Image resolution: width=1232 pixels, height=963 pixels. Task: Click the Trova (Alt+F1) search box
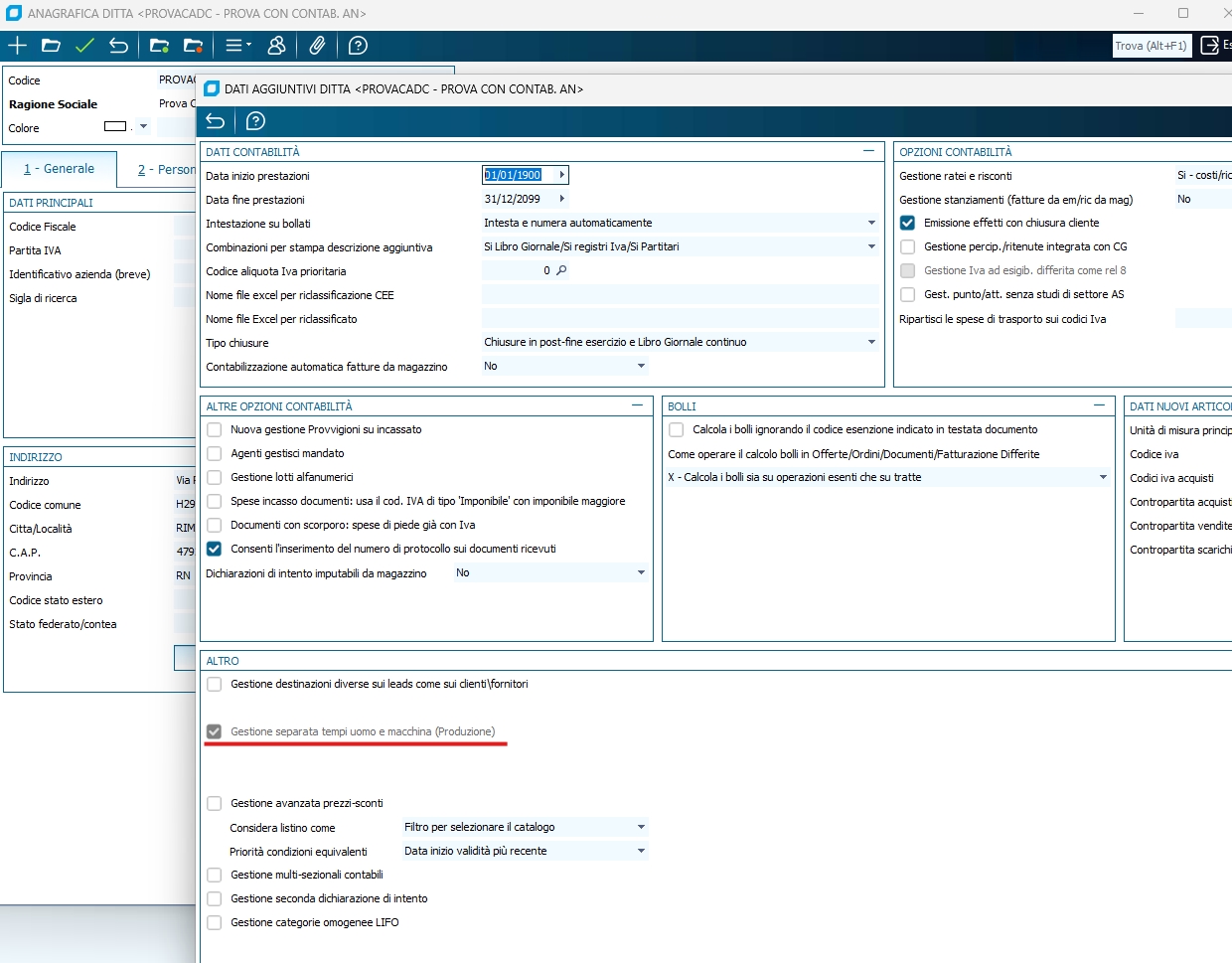pos(1151,46)
